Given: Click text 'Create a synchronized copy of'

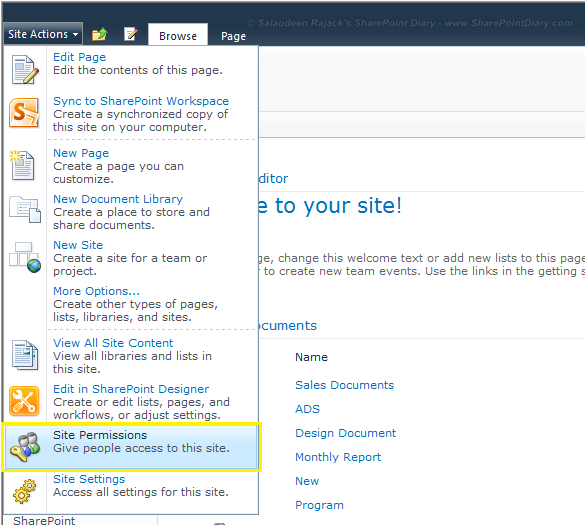Looking at the screenshot, I should 140,114.
